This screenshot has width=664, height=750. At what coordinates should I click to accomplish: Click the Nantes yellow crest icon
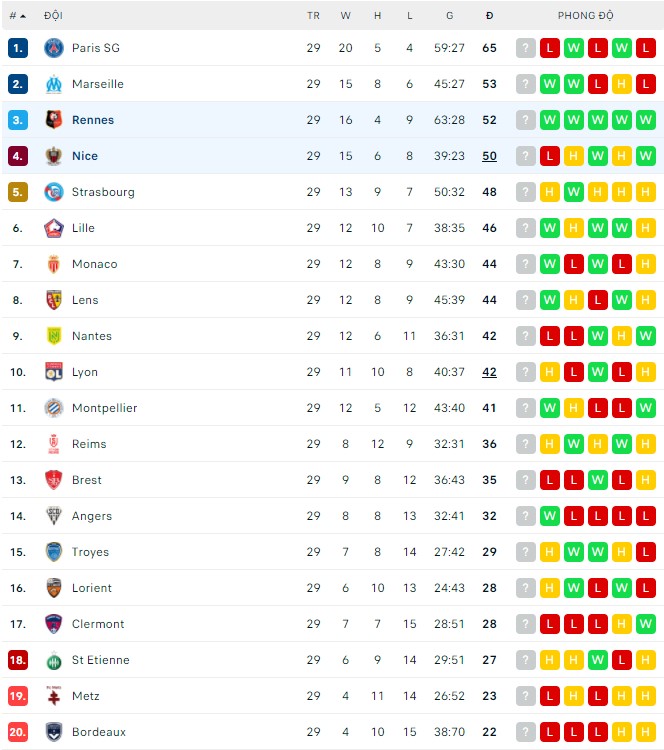54,336
